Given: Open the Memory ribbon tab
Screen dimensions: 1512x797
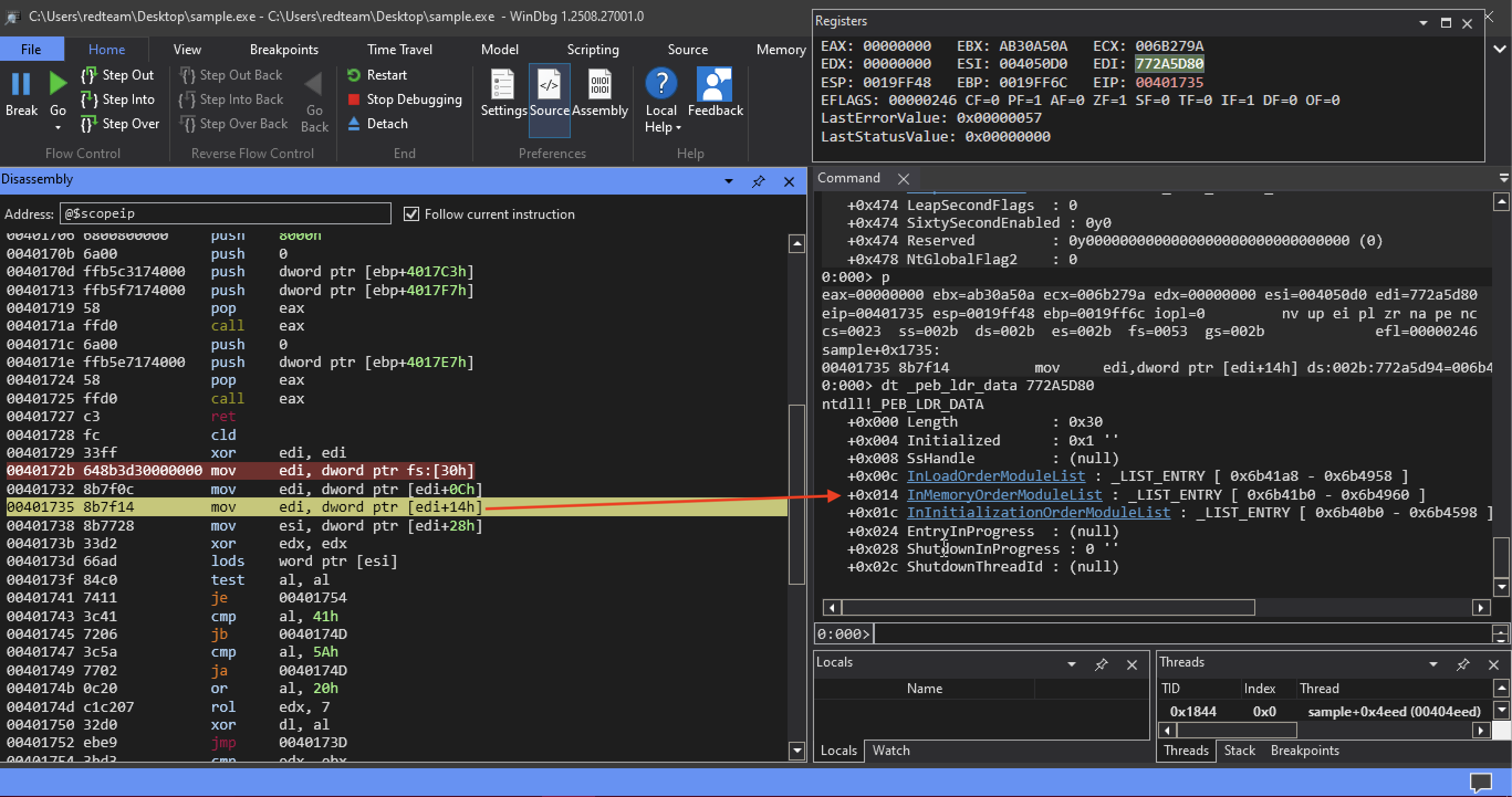Looking at the screenshot, I should (x=781, y=49).
